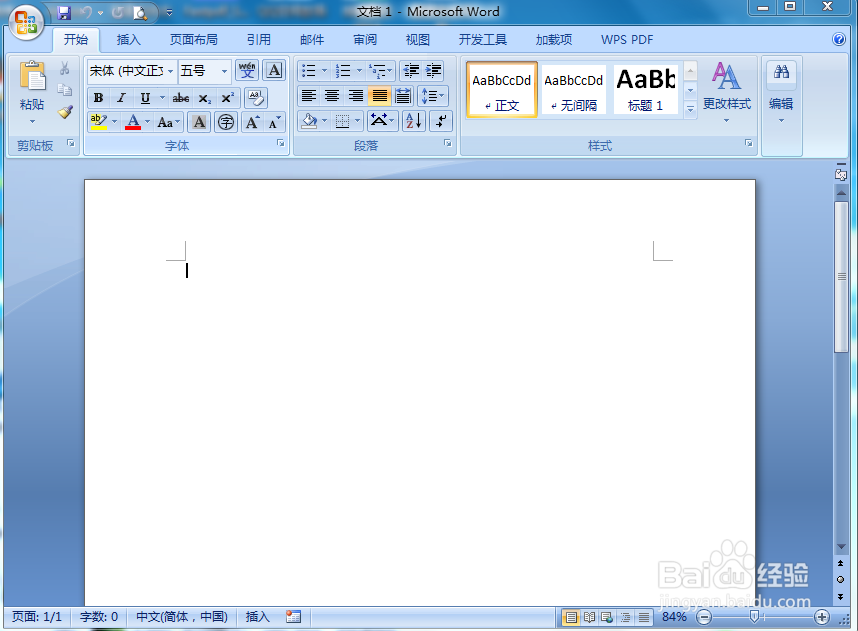Viewport: 858px width, 631px height.
Task: Grow font size with large A
Action: (252, 122)
